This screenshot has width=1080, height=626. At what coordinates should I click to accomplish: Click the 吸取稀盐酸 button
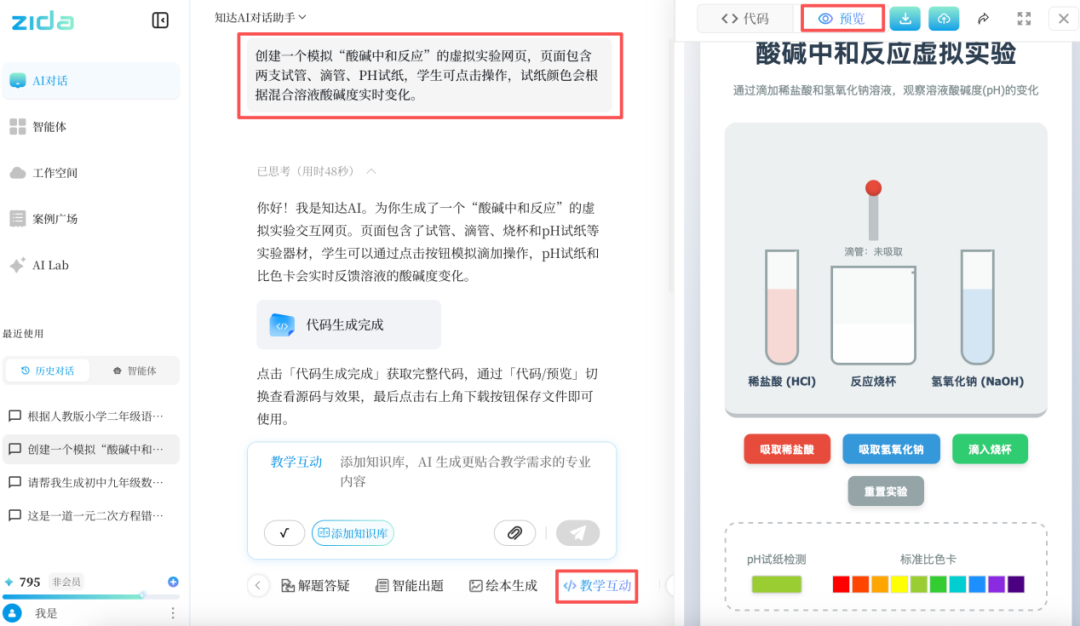pyautogui.click(x=787, y=449)
